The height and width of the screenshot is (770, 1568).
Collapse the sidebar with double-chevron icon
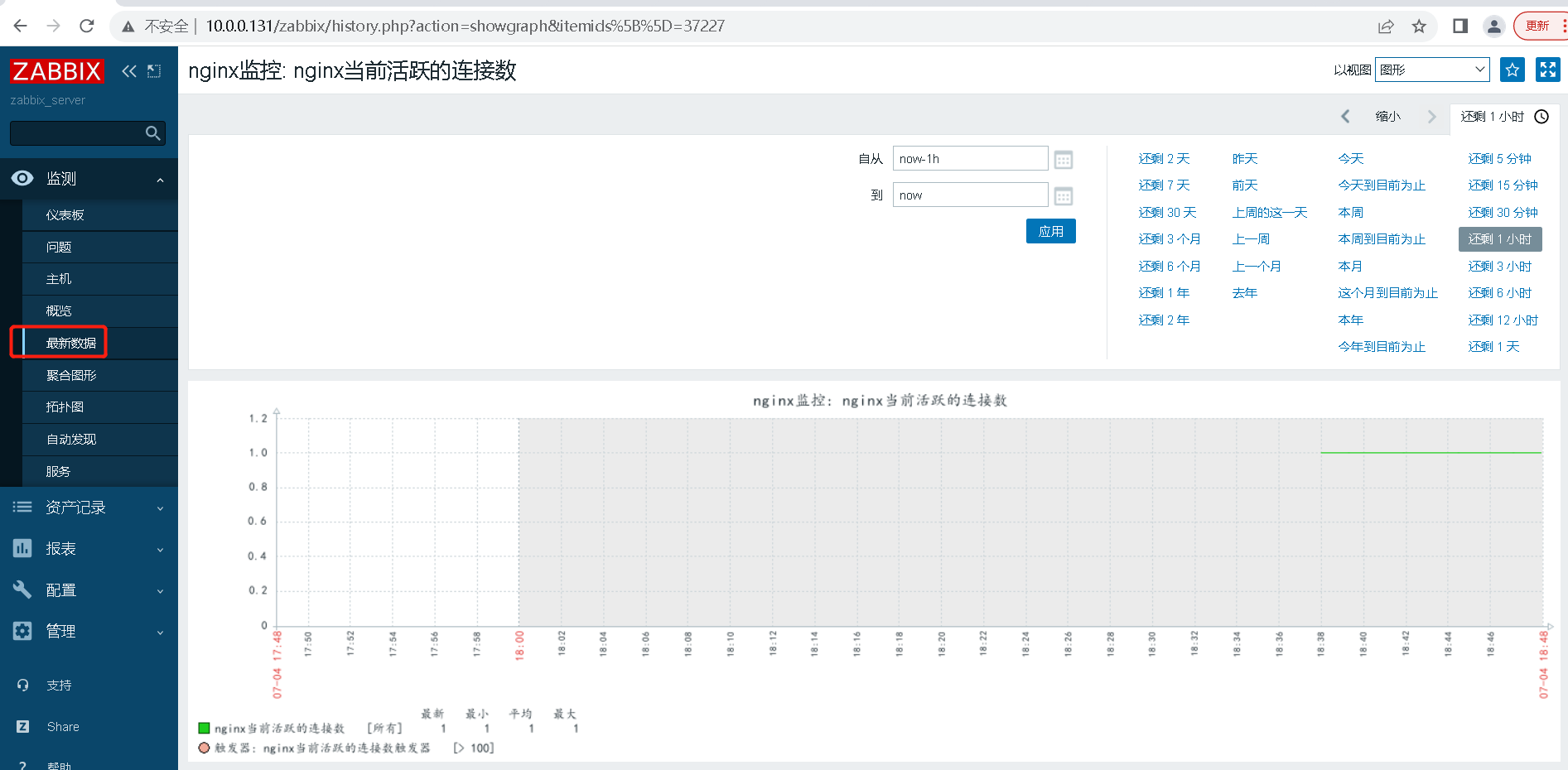(x=129, y=71)
